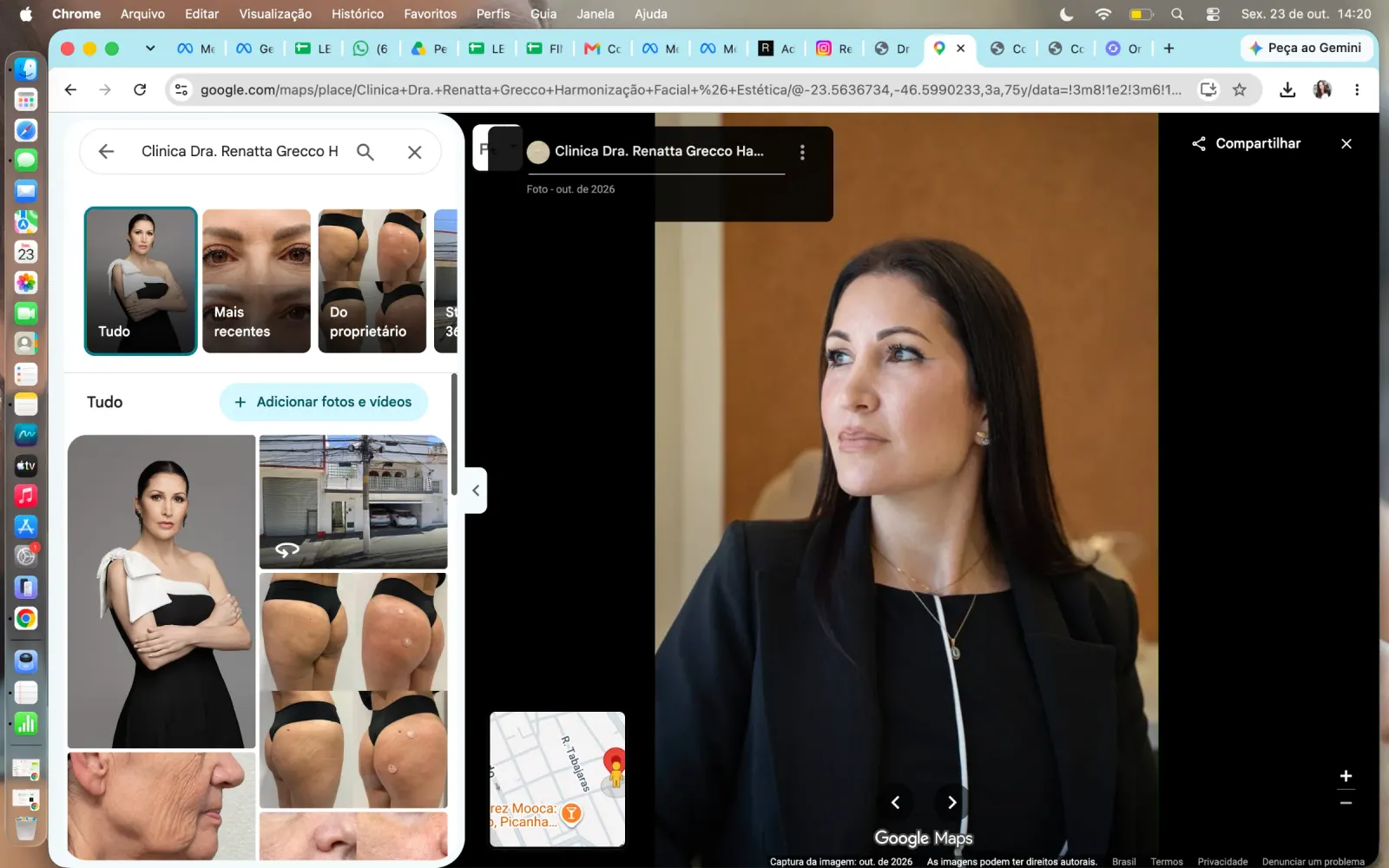The height and width of the screenshot is (868, 1389).
Task: Open the Perfis menu
Action: [x=493, y=14]
